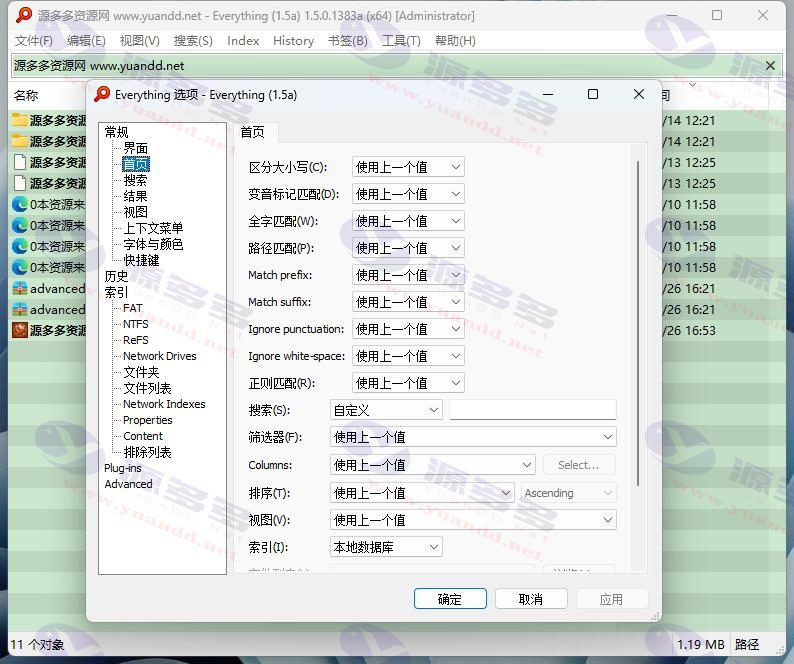794x664 pixels.
Task: Click the Everything app icon in main title bar
Action: tap(24, 15)
